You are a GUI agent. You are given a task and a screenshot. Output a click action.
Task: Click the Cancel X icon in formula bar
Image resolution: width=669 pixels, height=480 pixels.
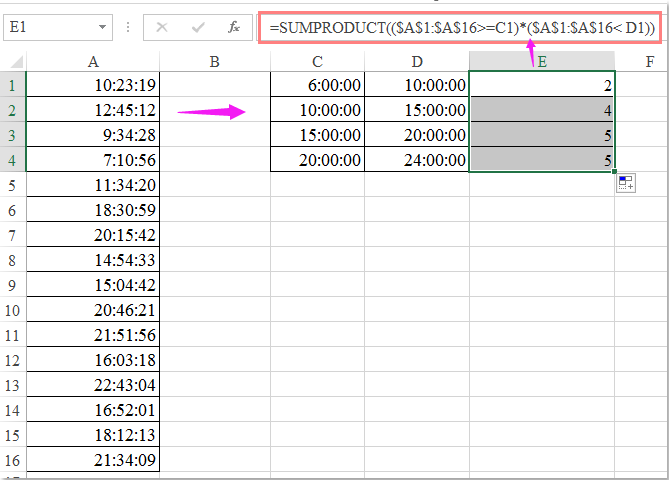[x=163, y=28]
